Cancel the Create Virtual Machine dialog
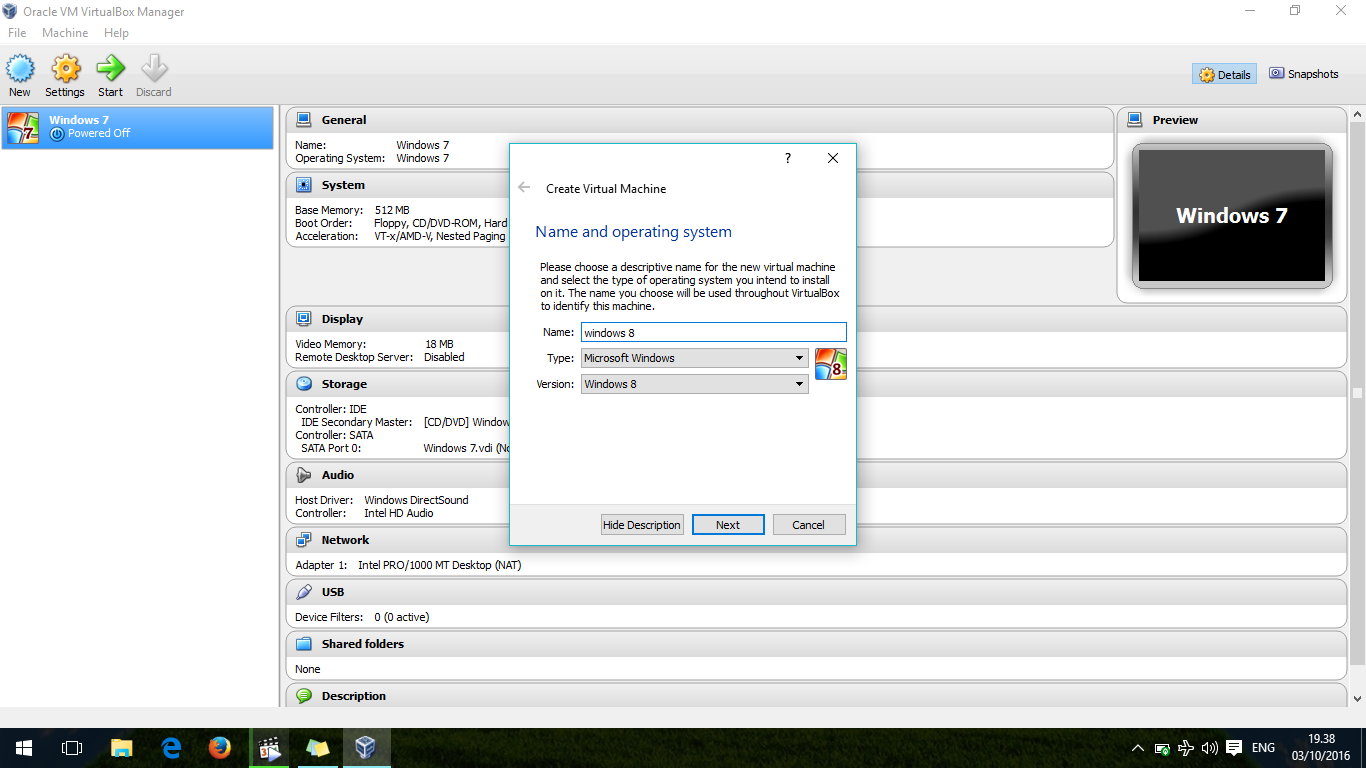Viewport: 1366px width, 768px height. [x=809, y=525]
